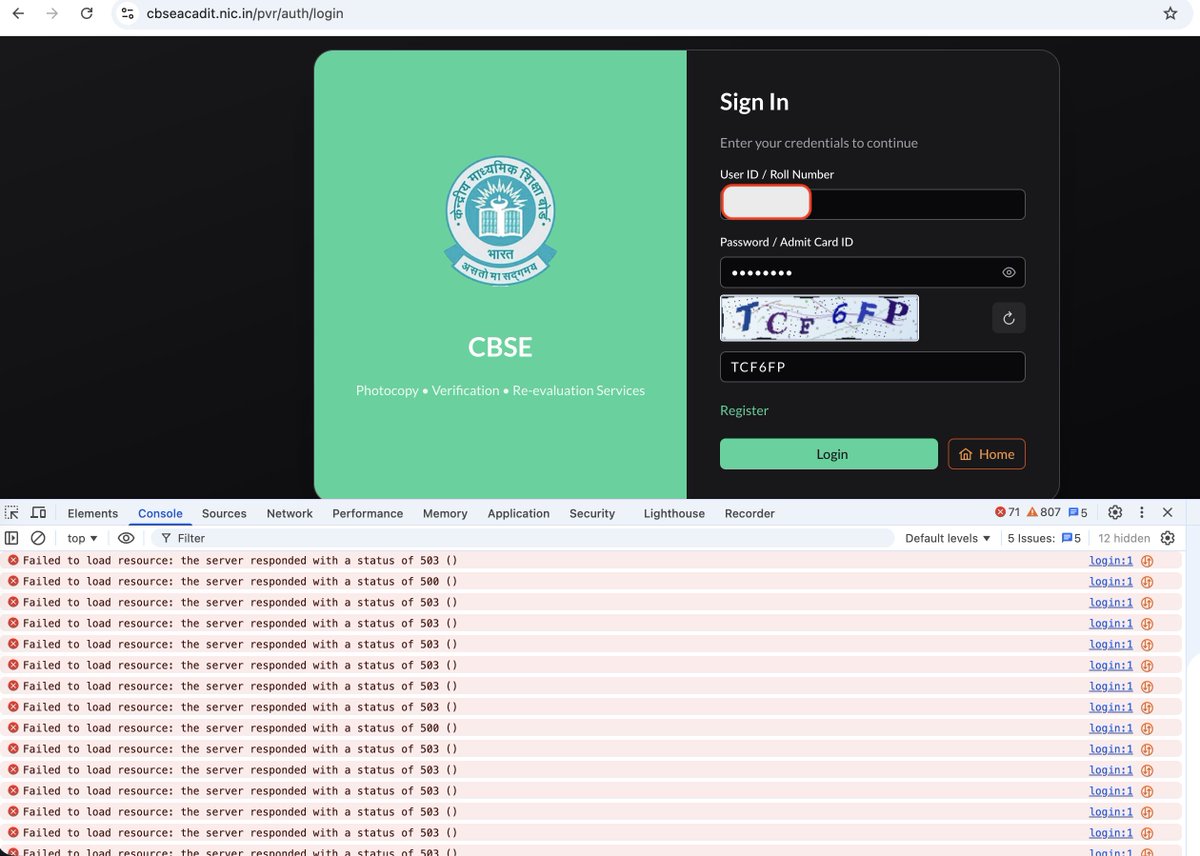Click 'Photocopy • Verification • Re-evaluation Services' text
1200x856 pixels.
(x=500, y=390)
